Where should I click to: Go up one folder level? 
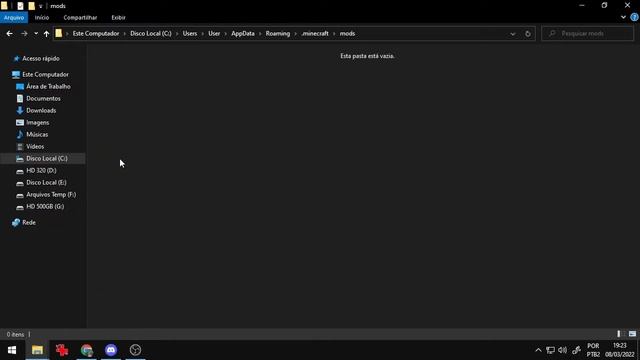click(x=47, y=33)
